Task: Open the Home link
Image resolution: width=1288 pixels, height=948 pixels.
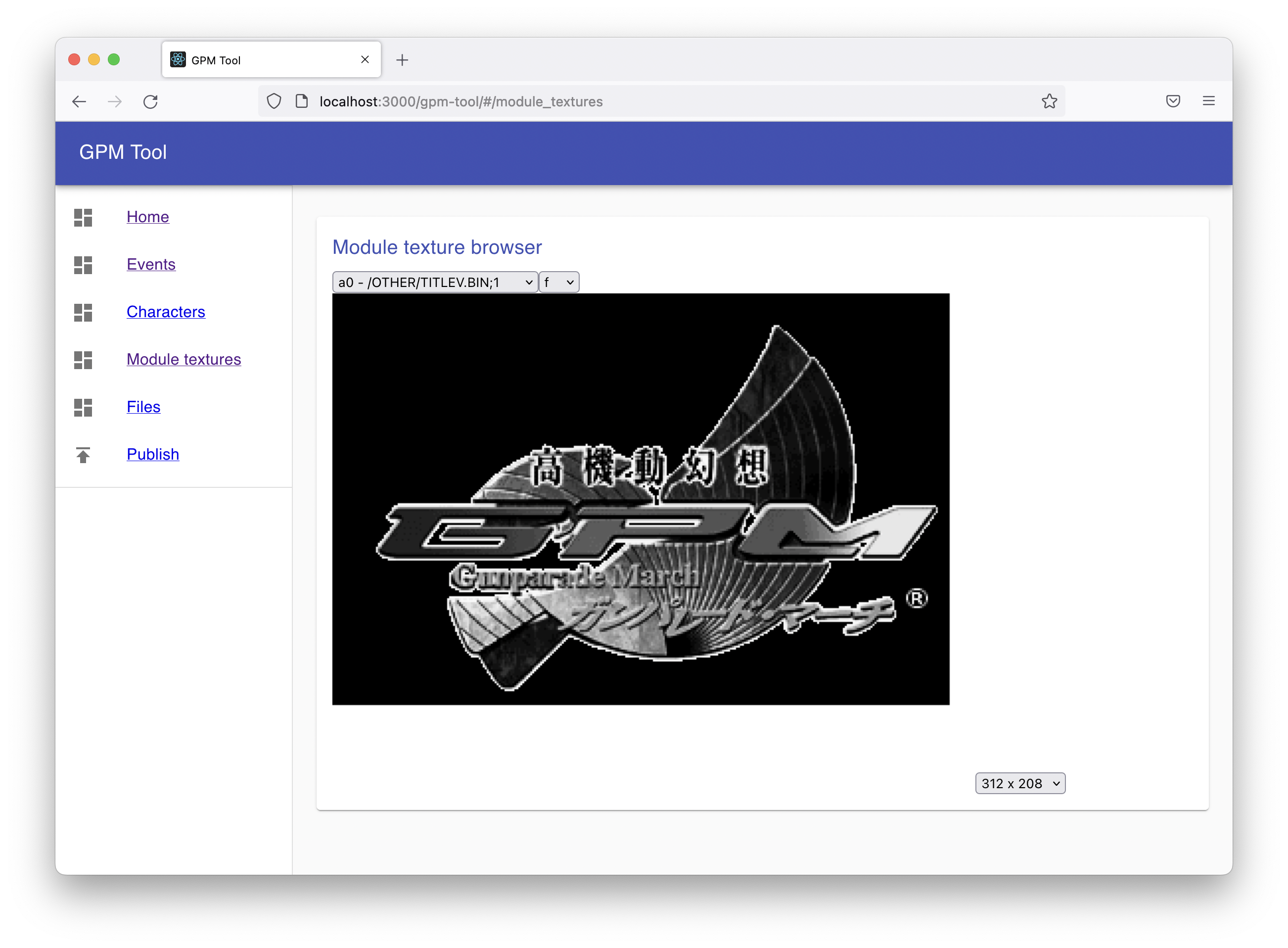Action: click(147, 217)
